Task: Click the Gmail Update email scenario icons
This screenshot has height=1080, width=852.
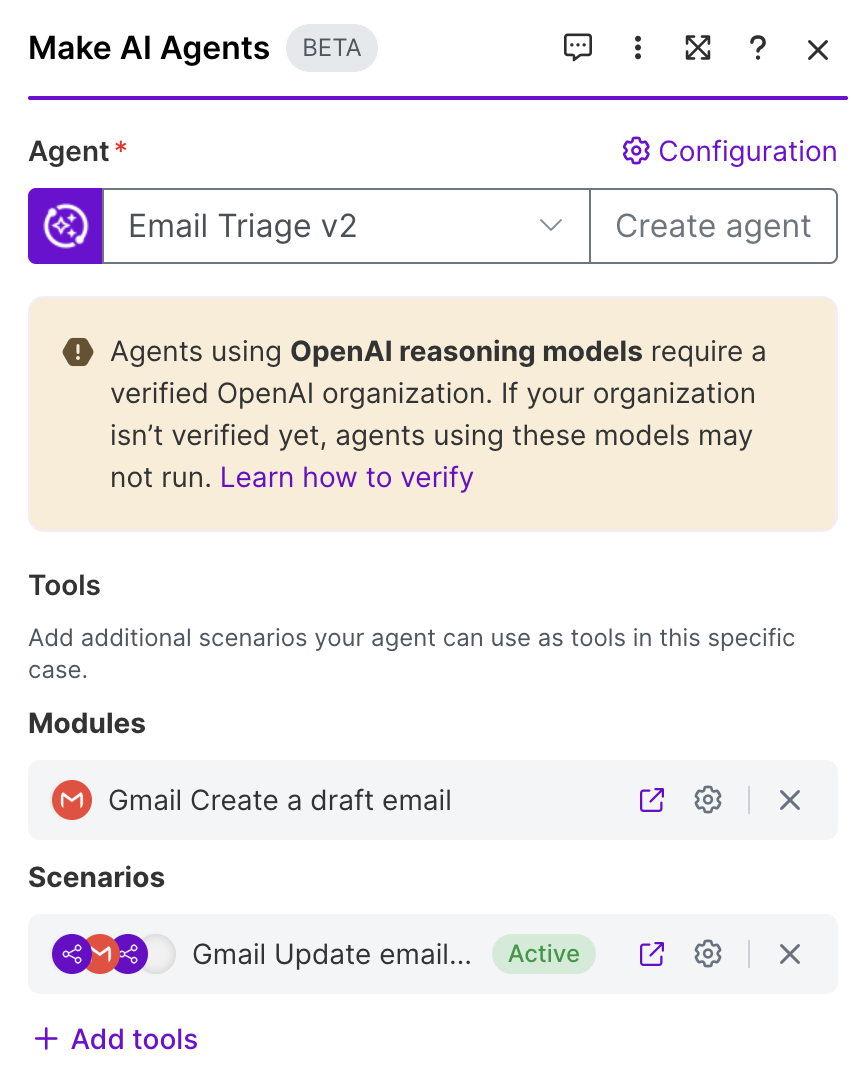Action: pos(113,954)
